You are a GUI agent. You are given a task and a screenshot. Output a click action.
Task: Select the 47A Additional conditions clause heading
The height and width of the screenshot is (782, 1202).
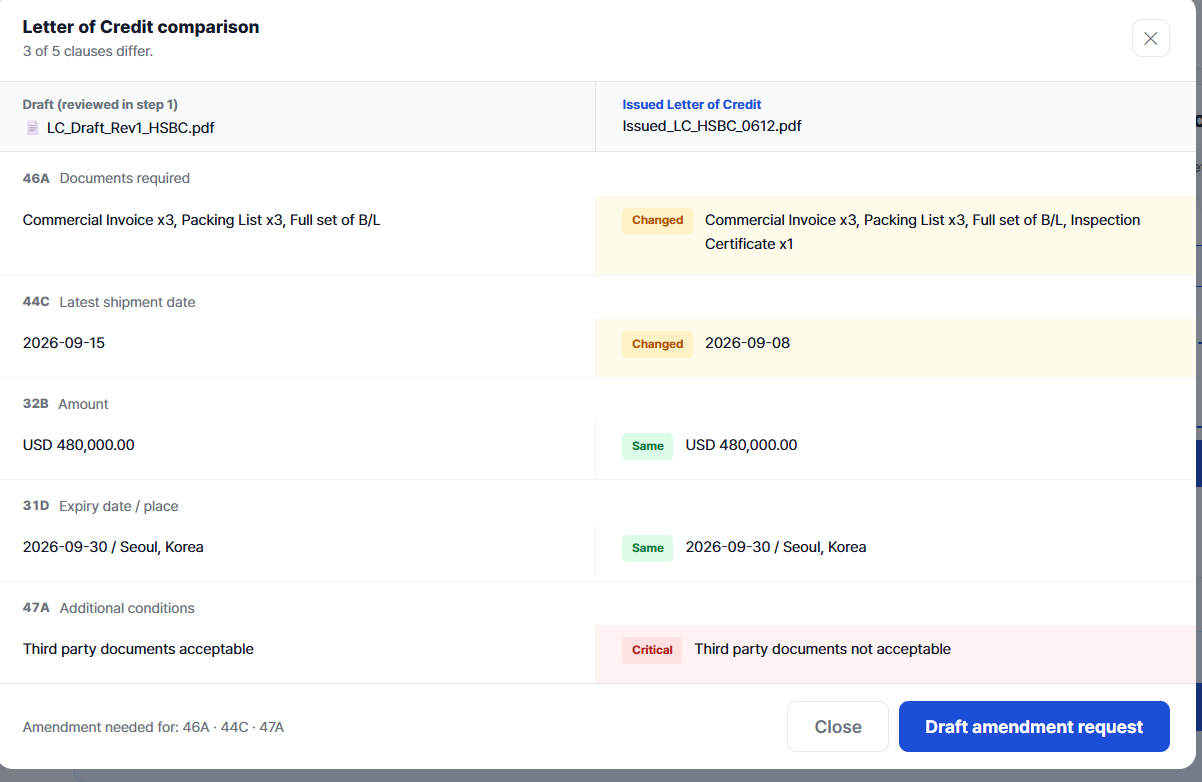[109, 608]
